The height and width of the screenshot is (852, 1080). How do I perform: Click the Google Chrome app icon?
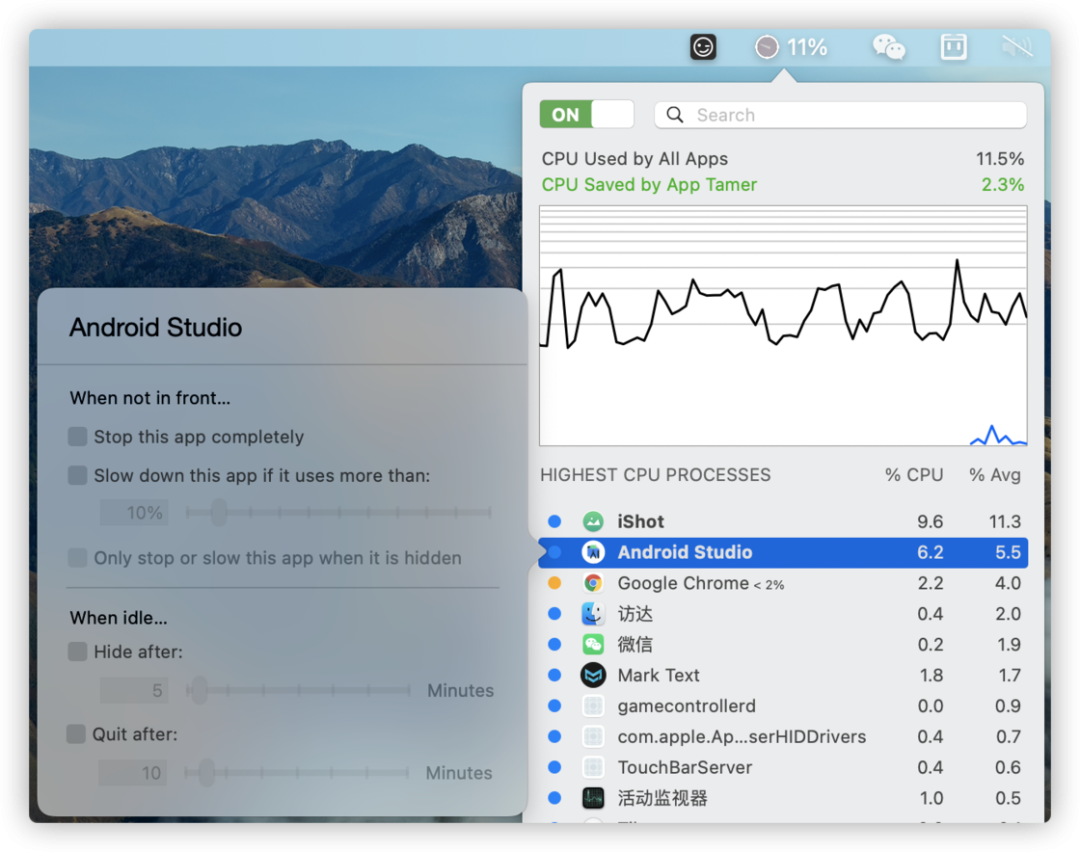pos(593,583)
